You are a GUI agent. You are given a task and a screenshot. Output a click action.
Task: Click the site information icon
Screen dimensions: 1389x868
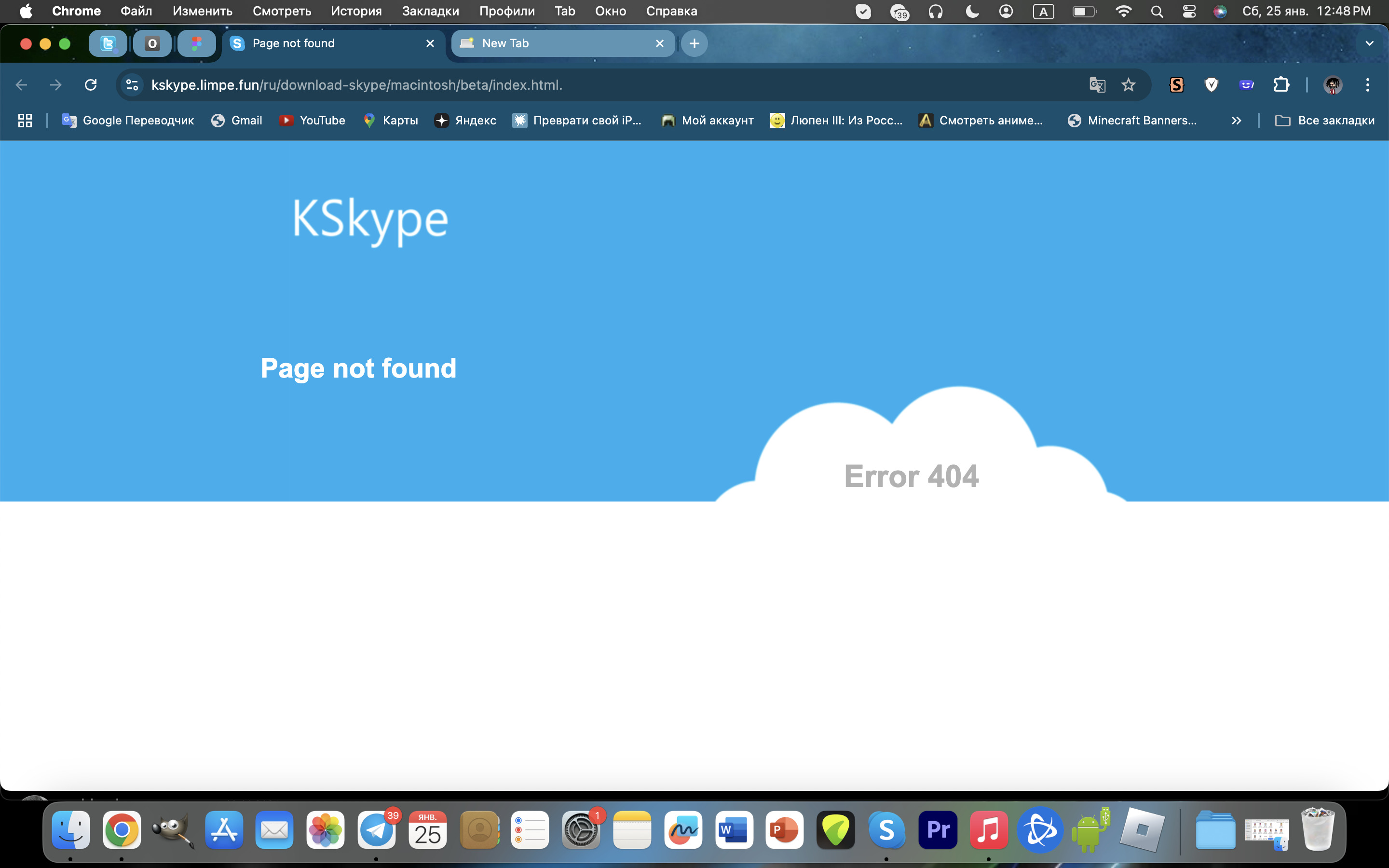pos(132,85)
